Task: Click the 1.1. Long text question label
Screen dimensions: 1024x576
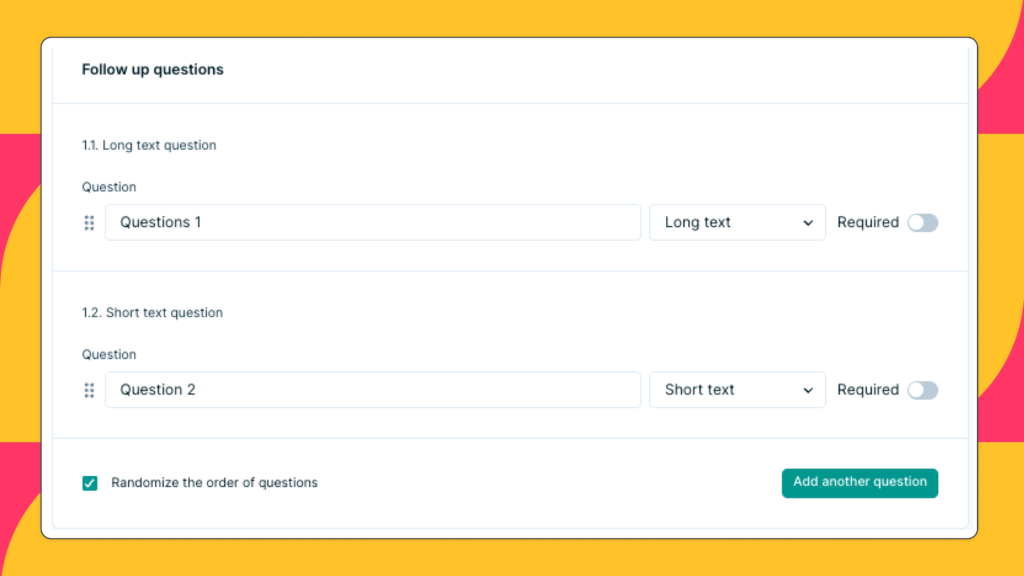Action: 148,145
